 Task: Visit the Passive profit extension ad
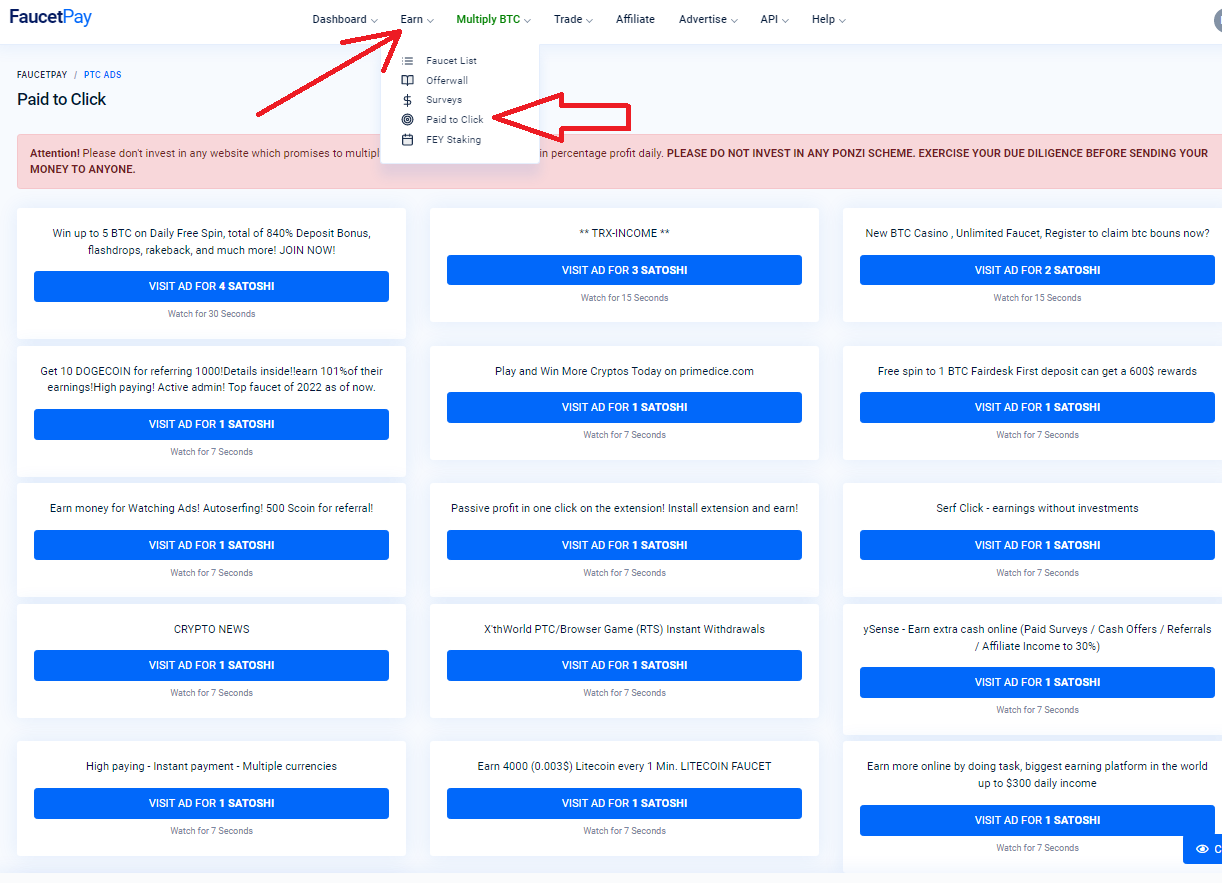click(x=624, y=545)
